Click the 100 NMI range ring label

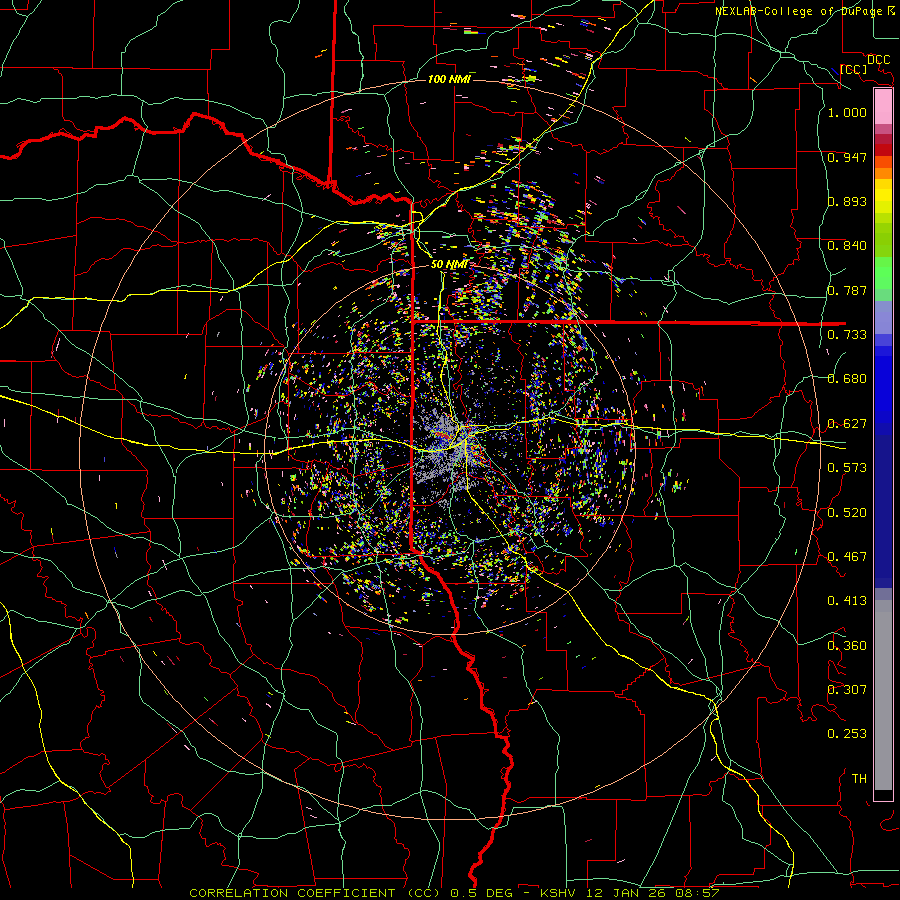449,79
